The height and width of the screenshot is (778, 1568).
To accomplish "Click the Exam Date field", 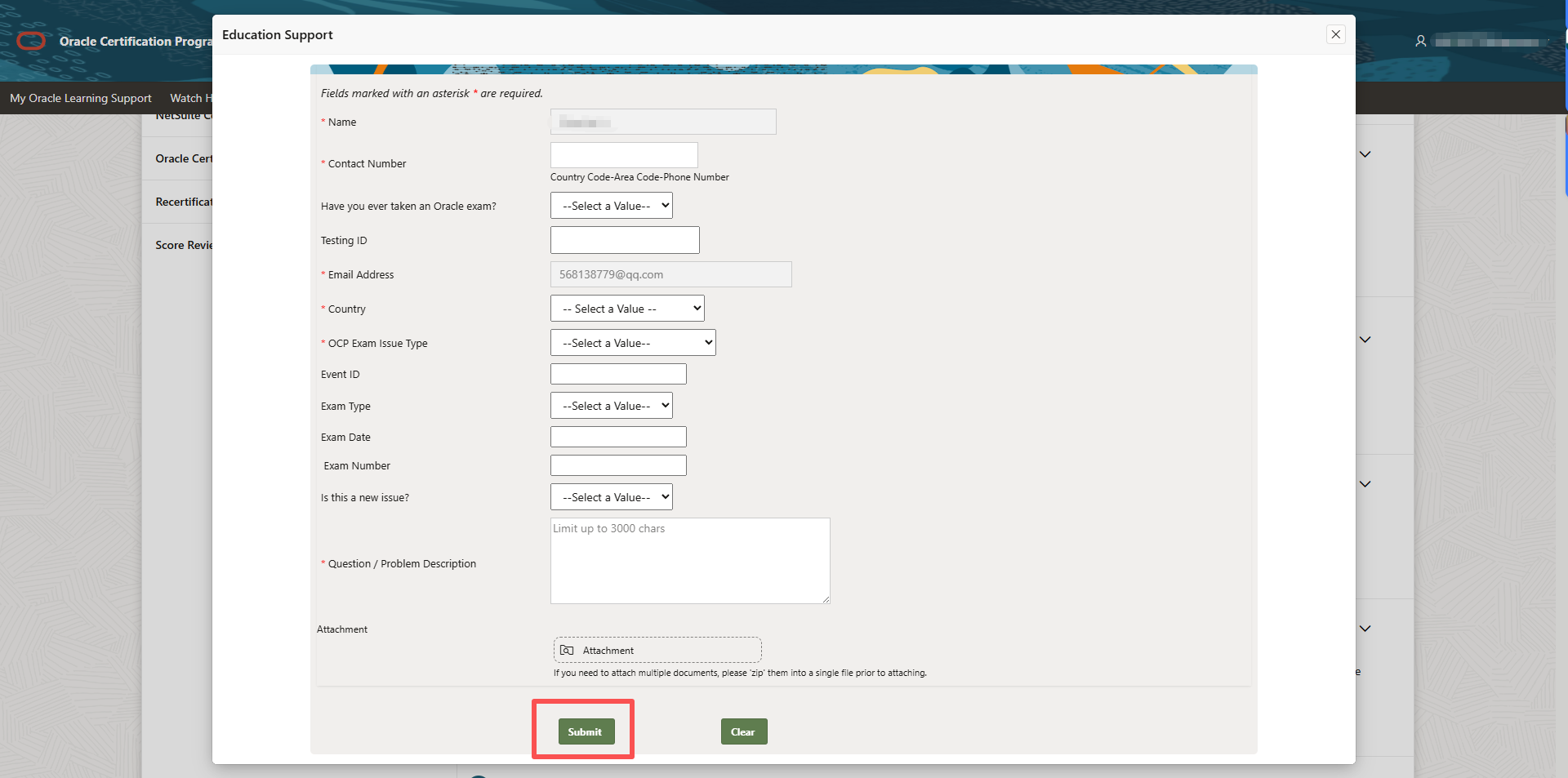I will coord(618,437).
